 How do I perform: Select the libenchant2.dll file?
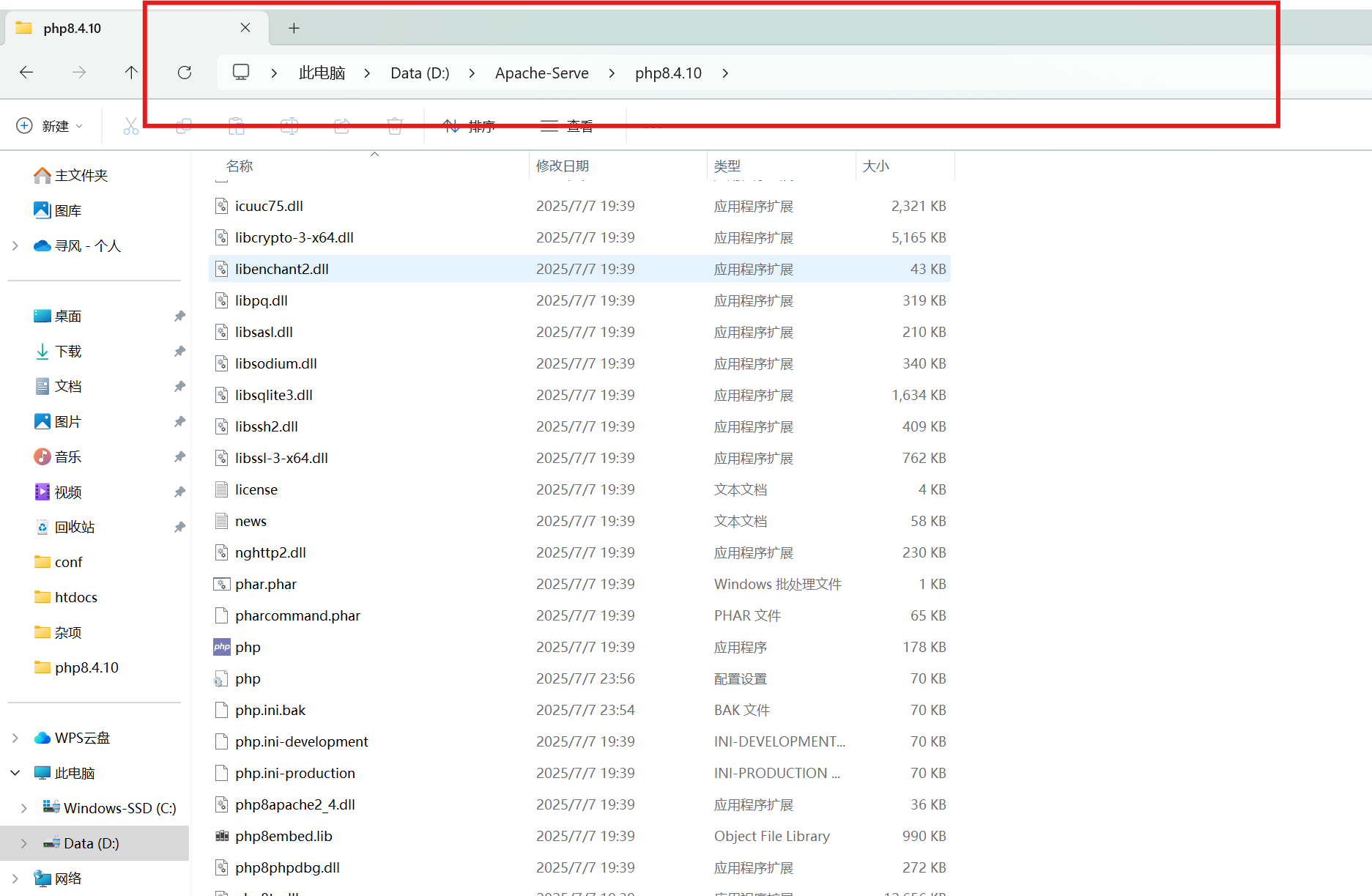pyautogui.click(x=281, y=268)
